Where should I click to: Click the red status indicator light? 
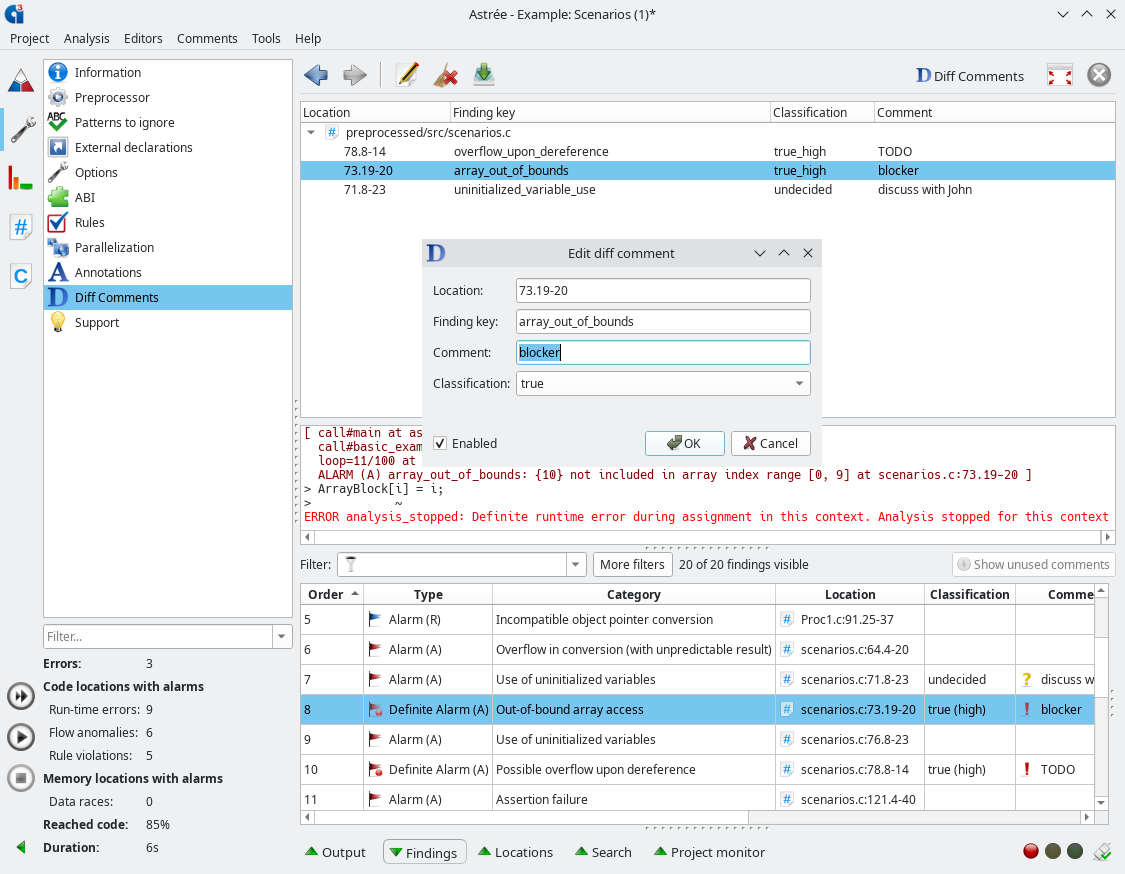1030,851
